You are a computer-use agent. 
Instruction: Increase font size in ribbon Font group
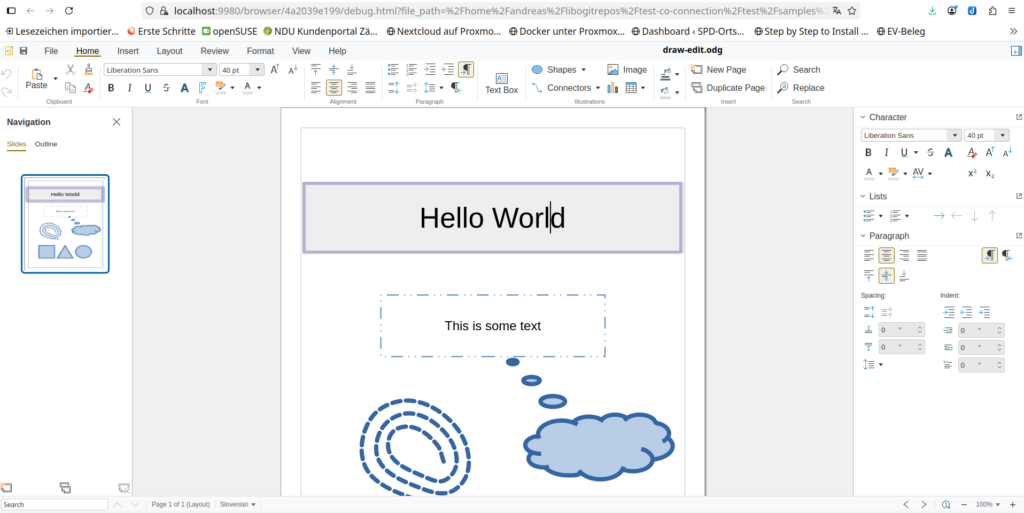point(275,70)
